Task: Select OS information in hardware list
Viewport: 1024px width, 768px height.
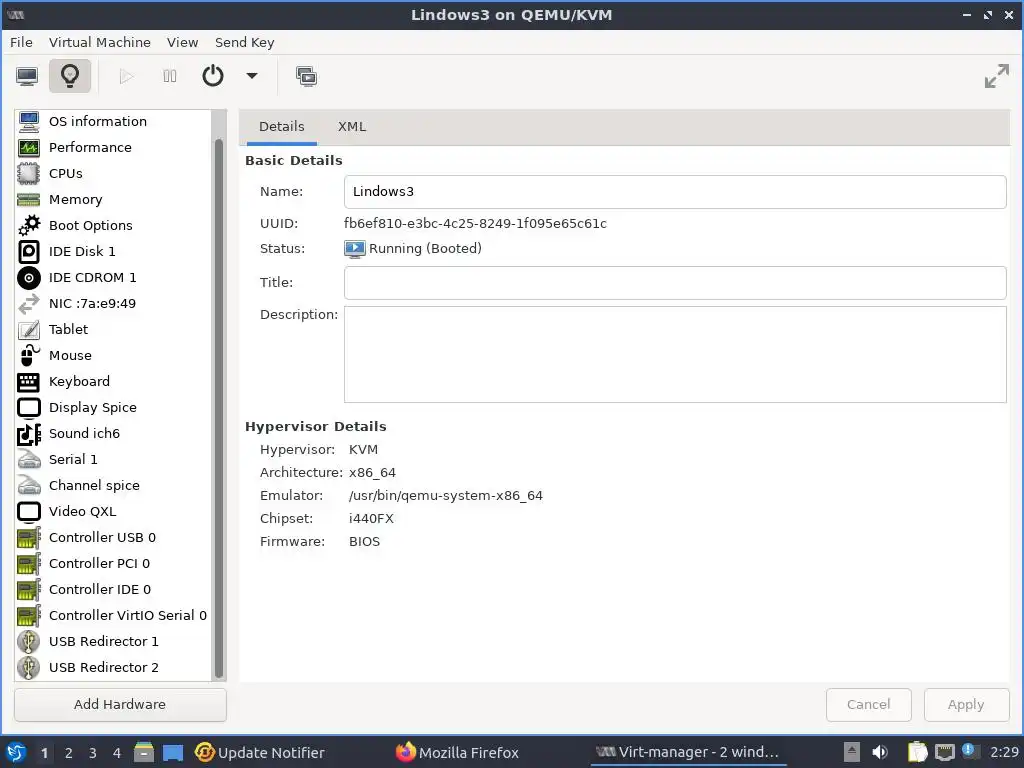Action: (x=113, y=121)
